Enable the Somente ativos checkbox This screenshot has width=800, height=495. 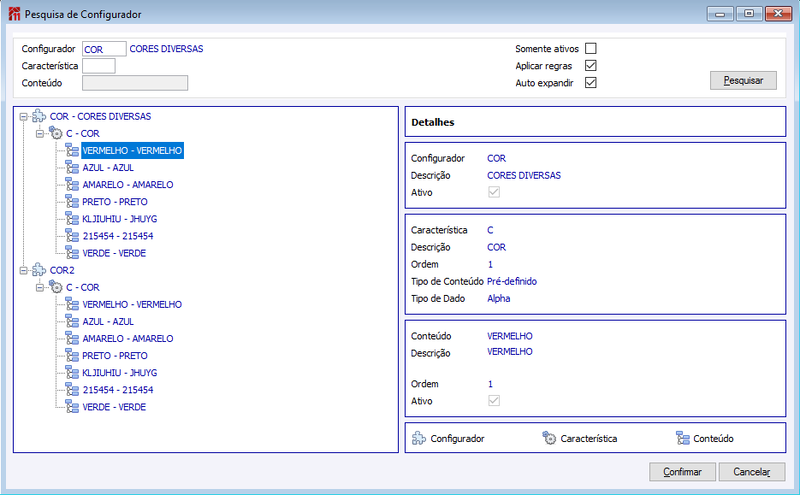(x=591, y=48)
